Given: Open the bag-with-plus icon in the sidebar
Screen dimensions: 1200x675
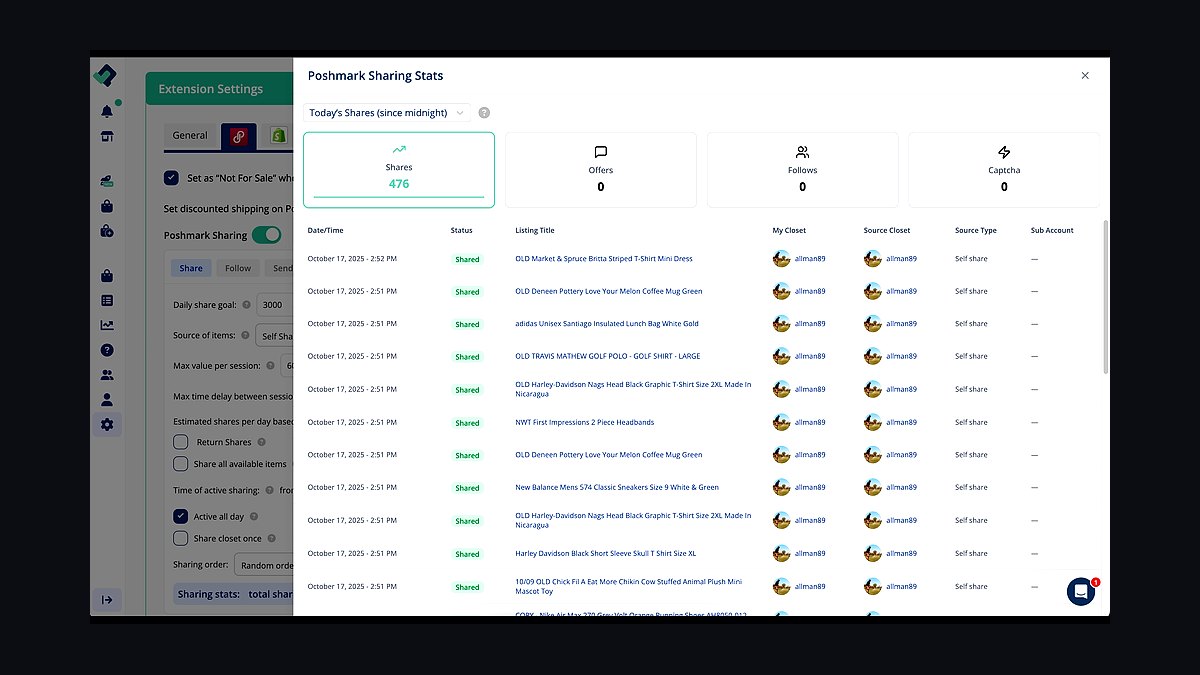Looking at the screenshot, I should point(107,231).
